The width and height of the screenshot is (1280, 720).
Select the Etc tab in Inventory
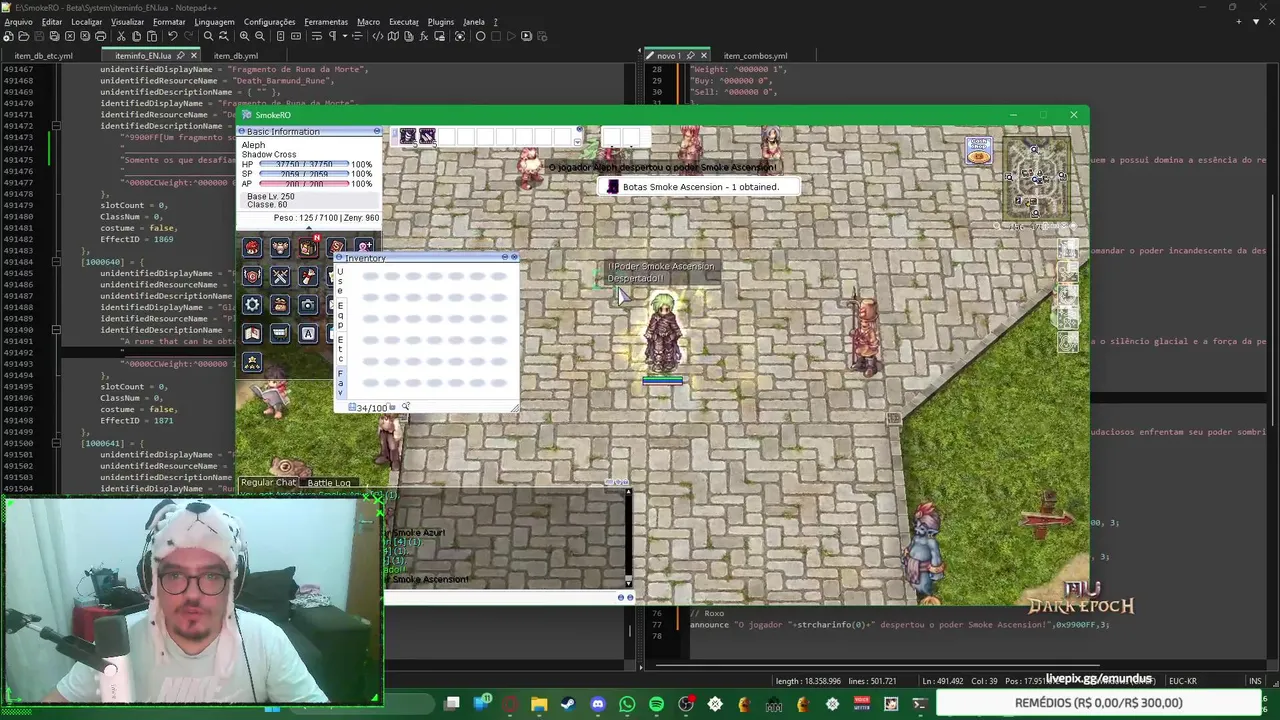click(340, 348)
